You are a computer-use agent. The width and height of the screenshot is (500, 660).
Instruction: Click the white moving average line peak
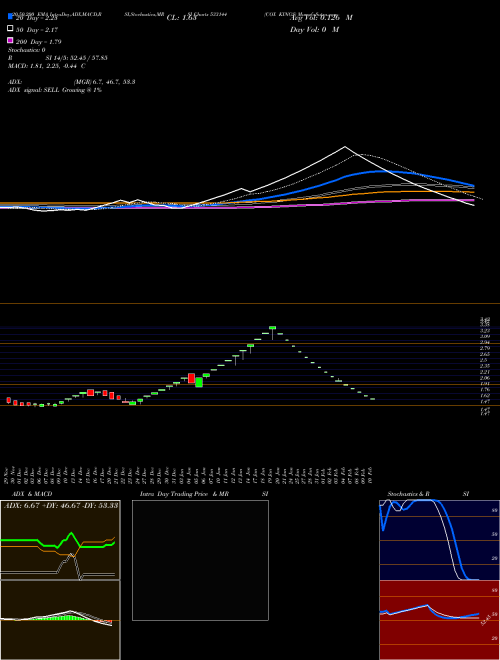345,147
